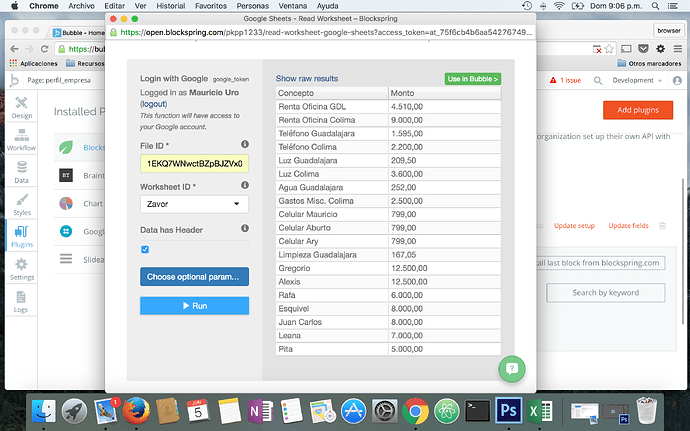Select the Chart plugin in Installed list

point(80,203)
